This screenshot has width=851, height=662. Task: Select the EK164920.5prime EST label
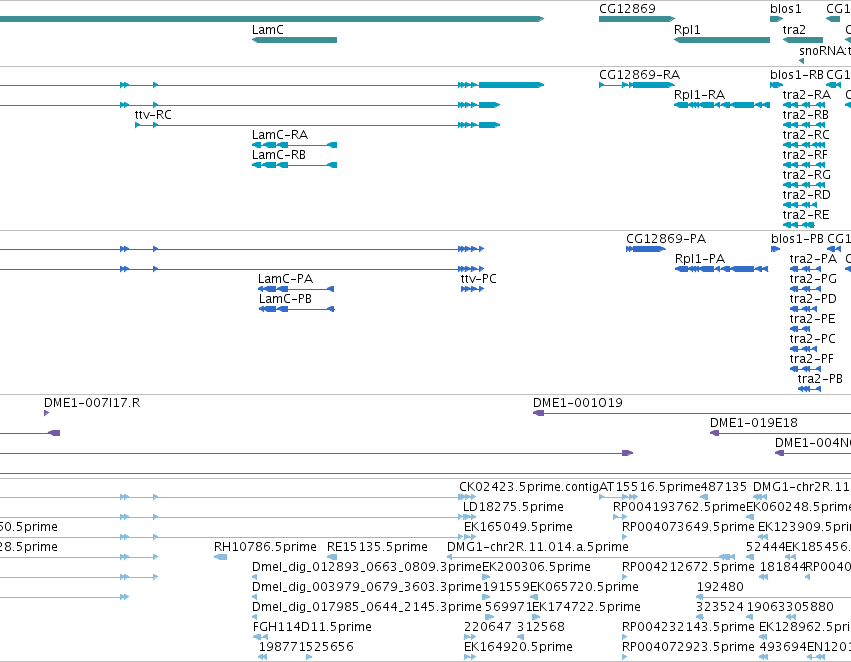point(518,647)
